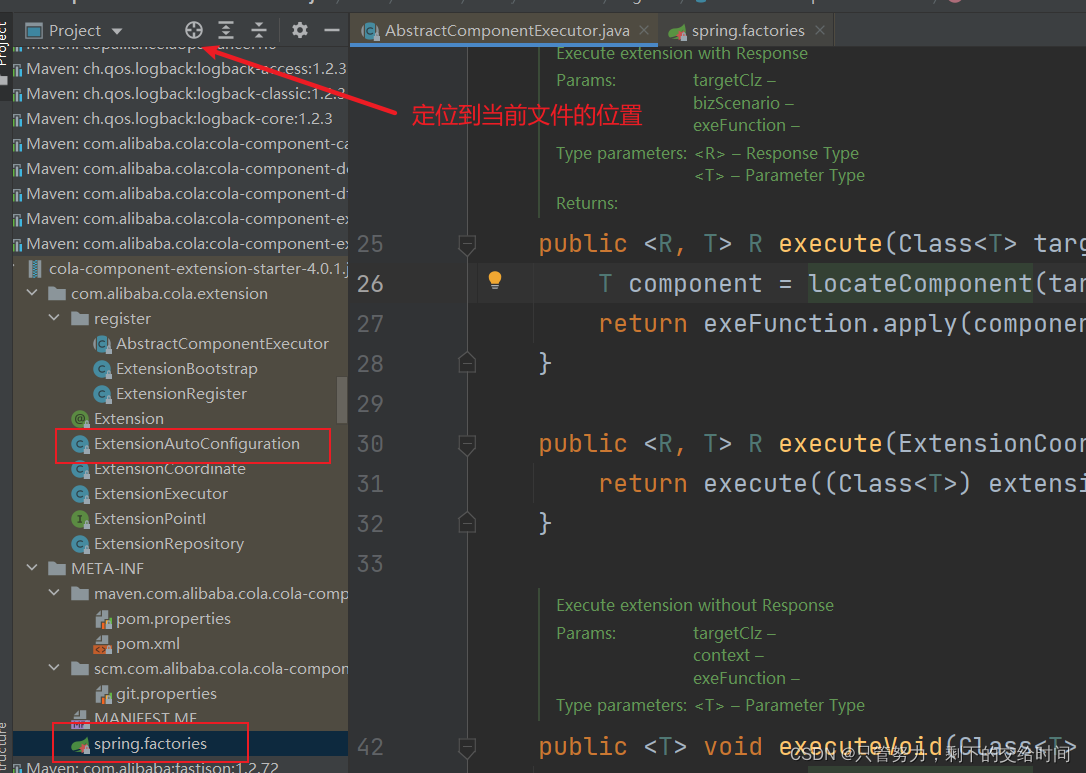The width and height of the screenshot is (1086, 773).
Task: Collapse the maven.com.alibaba.cola folder
Action: tap(54, 593)
